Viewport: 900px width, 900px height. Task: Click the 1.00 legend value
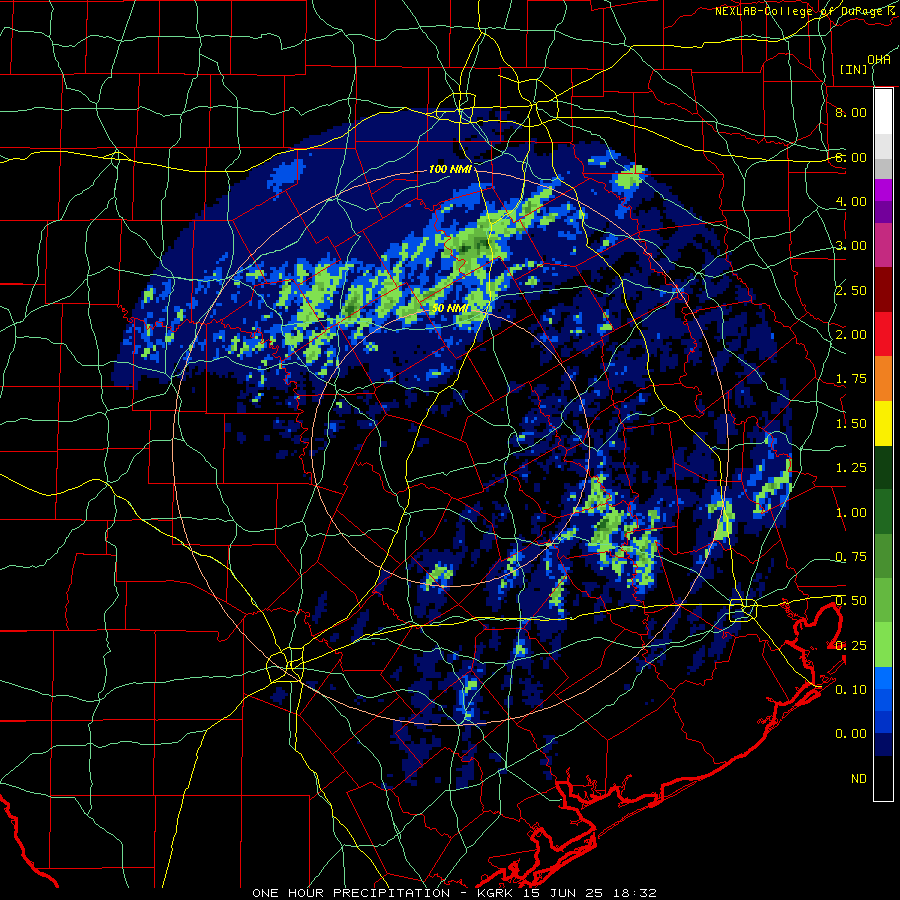click(851, 513)
